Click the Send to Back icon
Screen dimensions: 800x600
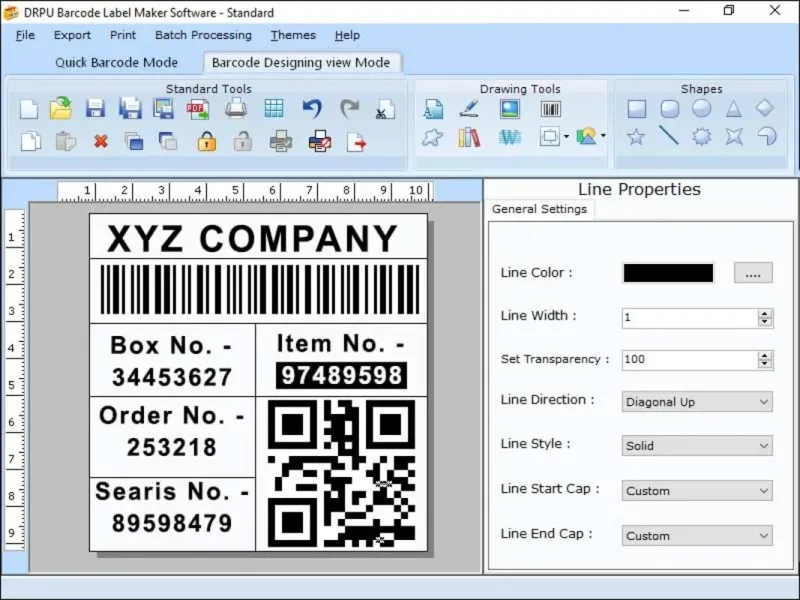167,141
